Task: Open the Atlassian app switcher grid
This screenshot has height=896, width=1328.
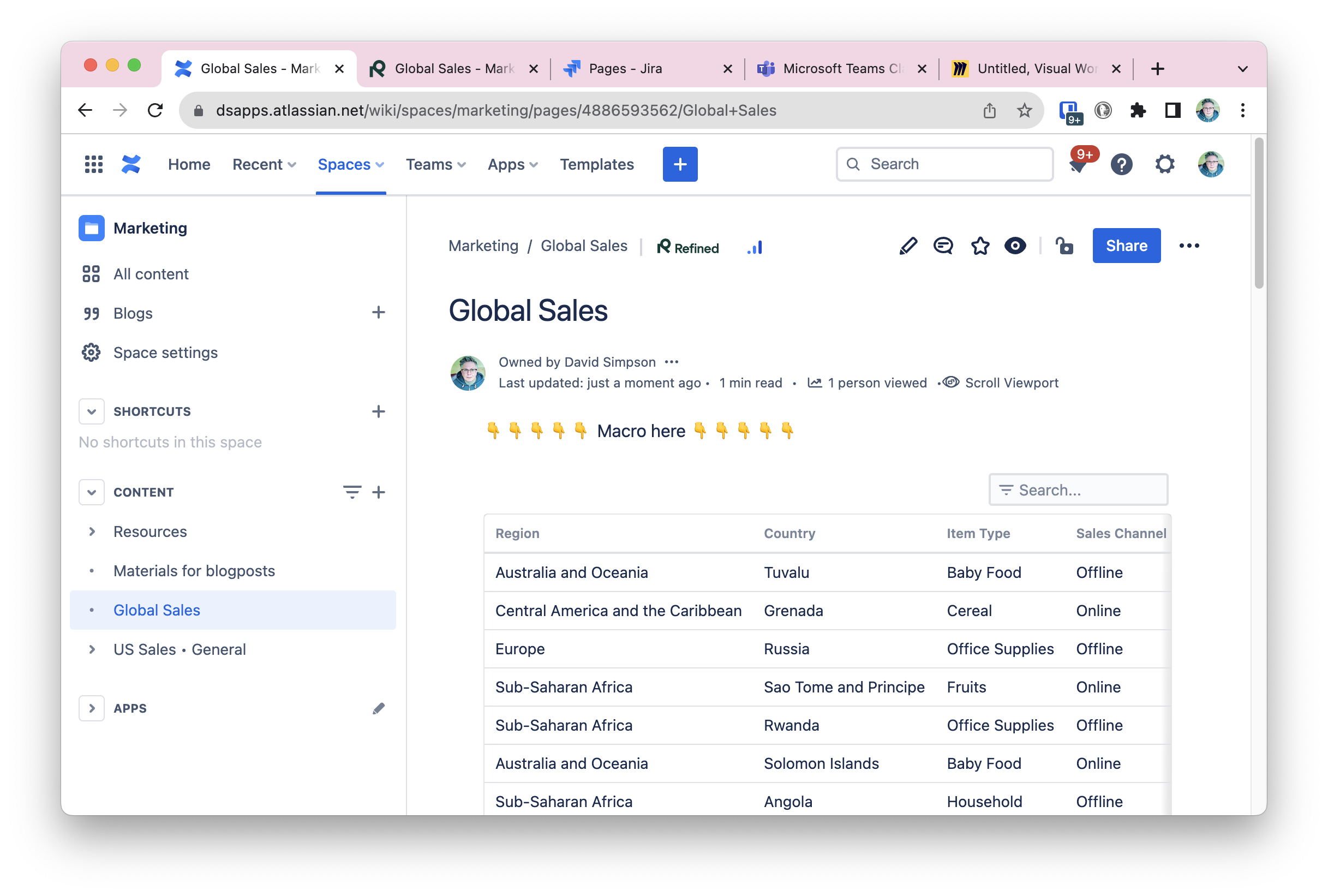Action: 94,165
